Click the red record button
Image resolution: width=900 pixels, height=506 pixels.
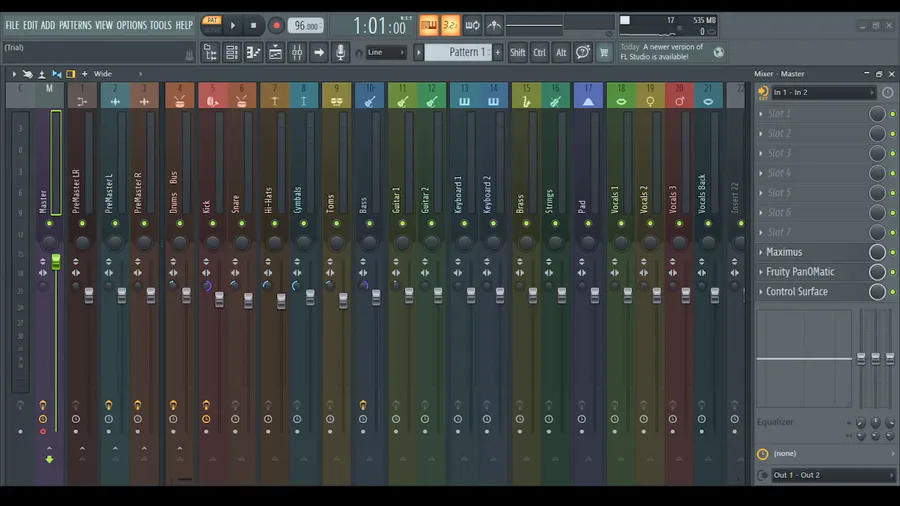point(276,25)
